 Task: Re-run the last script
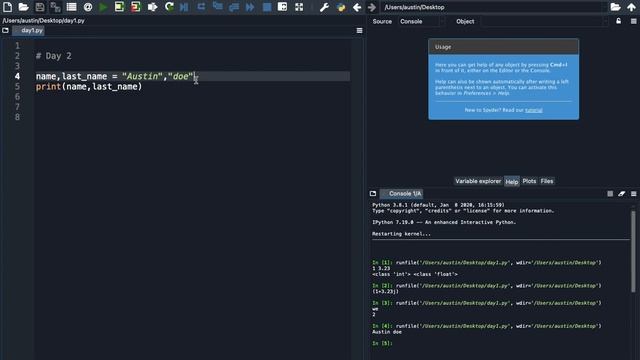click(169, 7)
